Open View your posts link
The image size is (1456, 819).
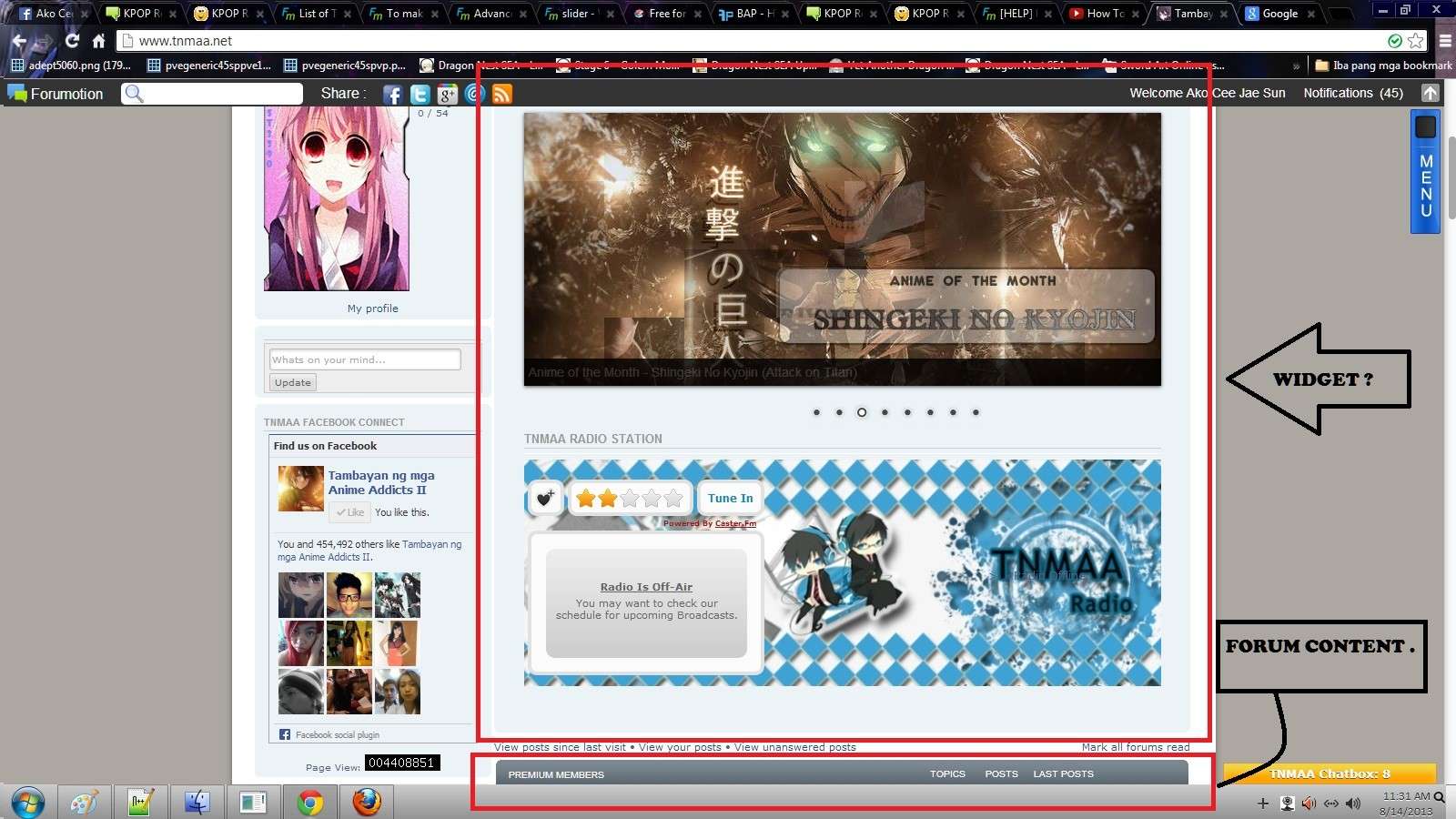point(680,747)
